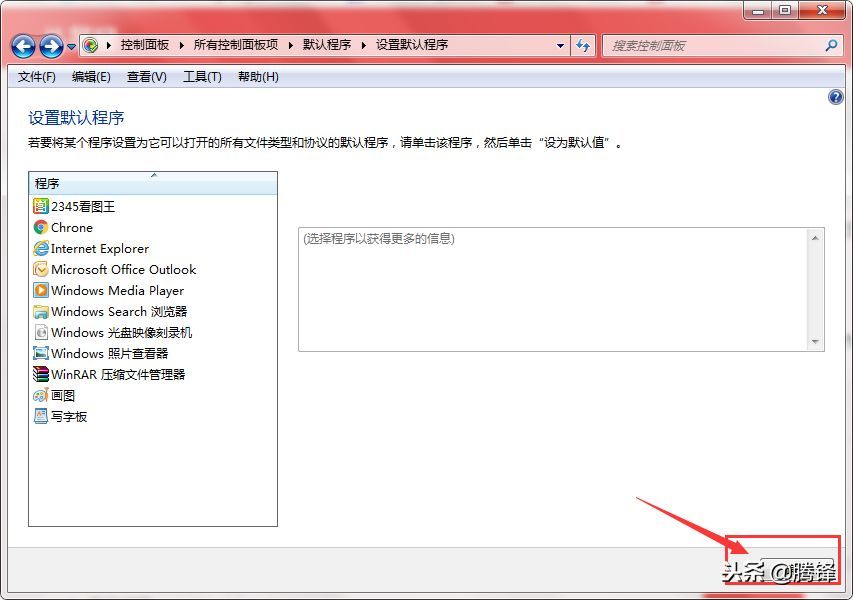This screenshot has width=853, height=600.
Task: Go back with the Back arrow button
Action: [x=23, y=46]
